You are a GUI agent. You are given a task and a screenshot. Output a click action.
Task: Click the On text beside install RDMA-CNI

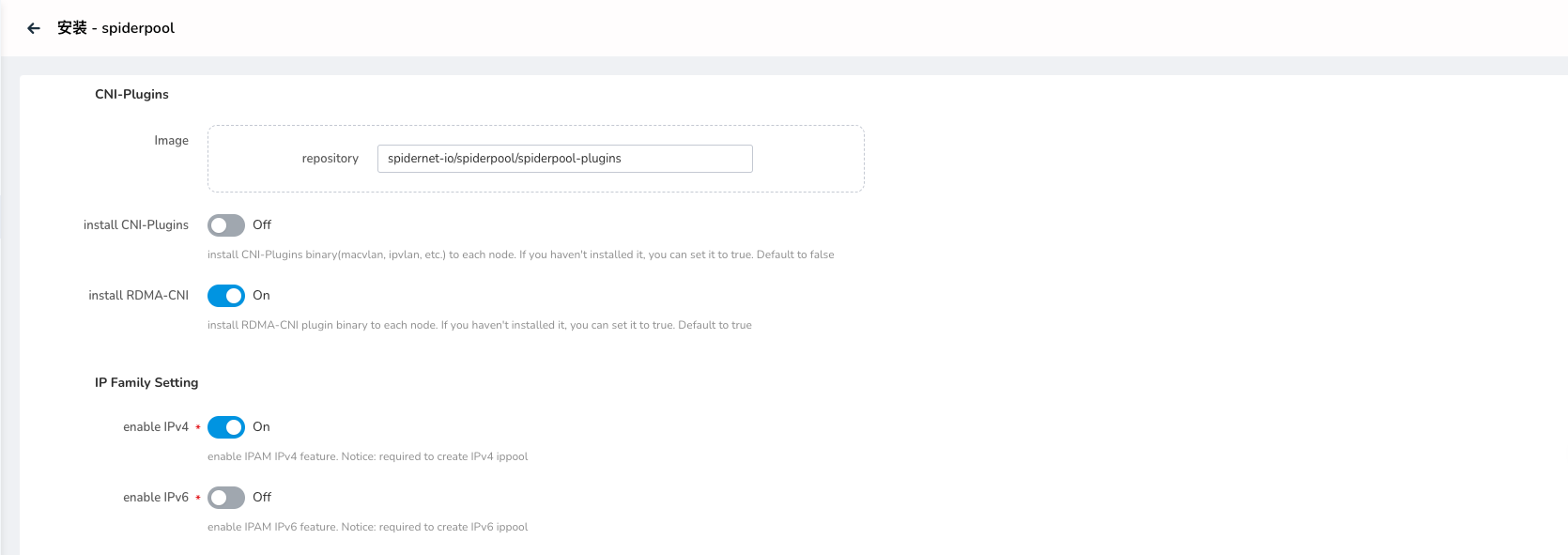click(x=261, y=296)
